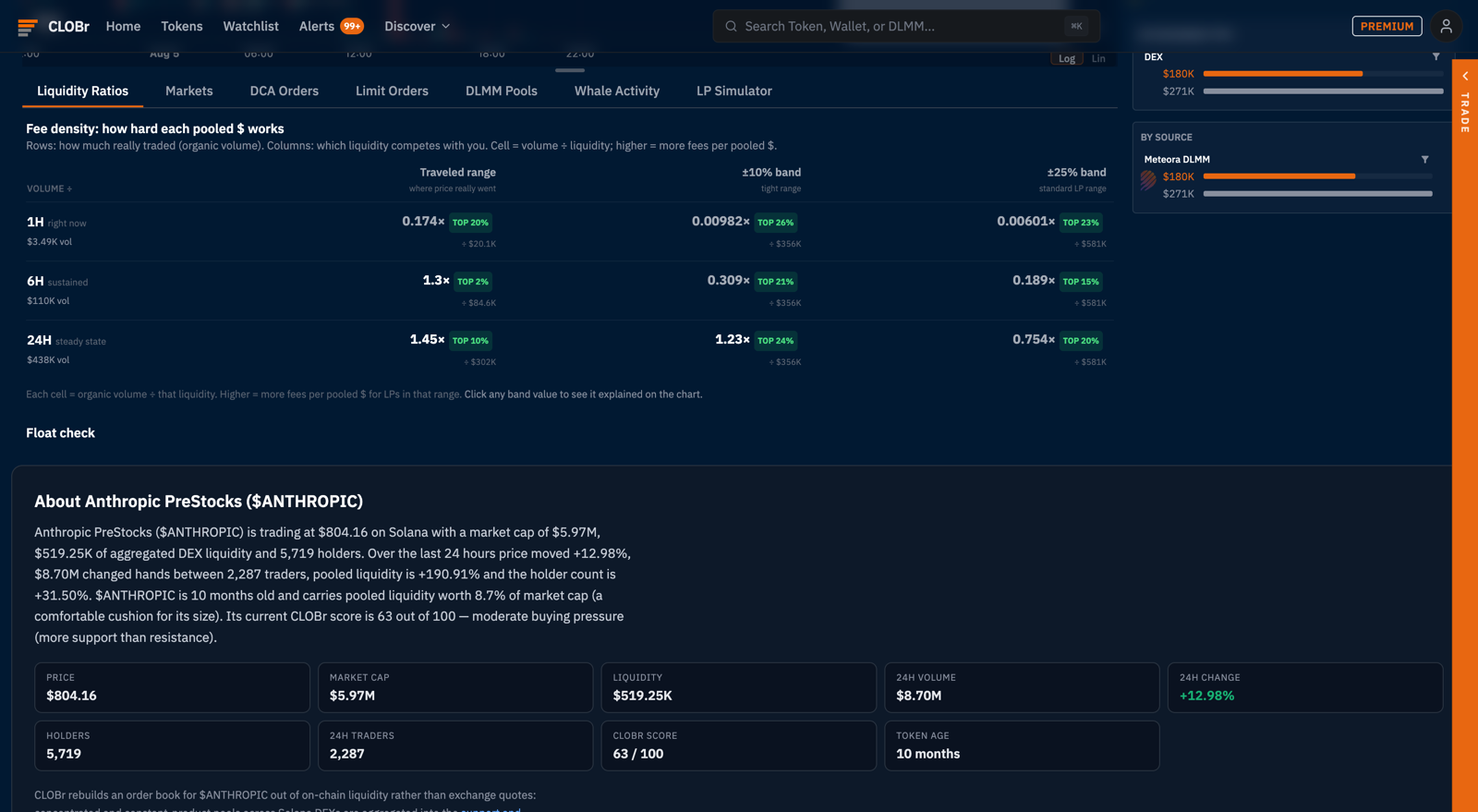The image size is (1478, 812).
Task: Click the 1.23× band value
Action: point(733,340)
